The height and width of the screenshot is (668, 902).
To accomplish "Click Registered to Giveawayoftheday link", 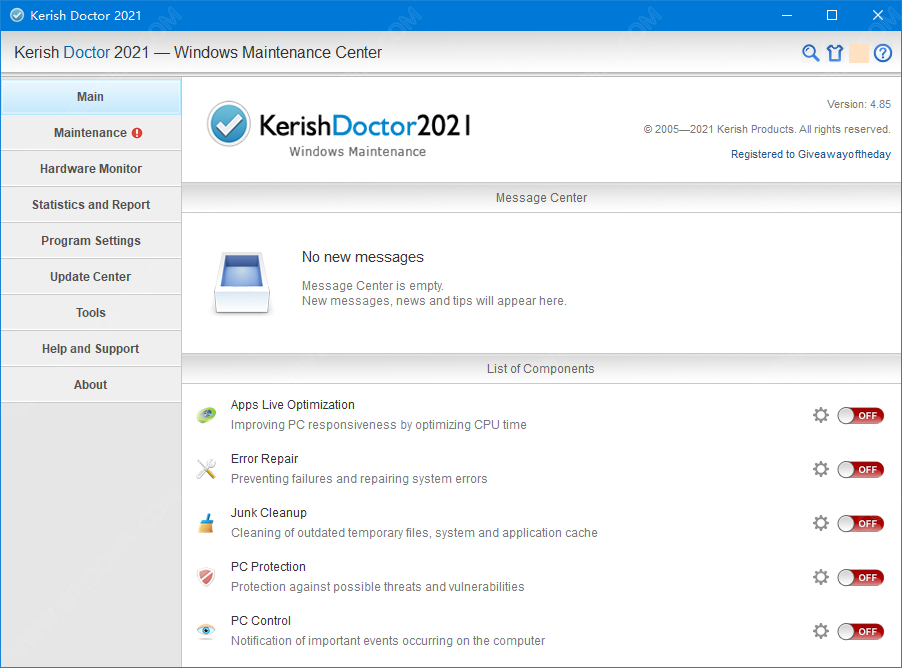I will point(811,154).
